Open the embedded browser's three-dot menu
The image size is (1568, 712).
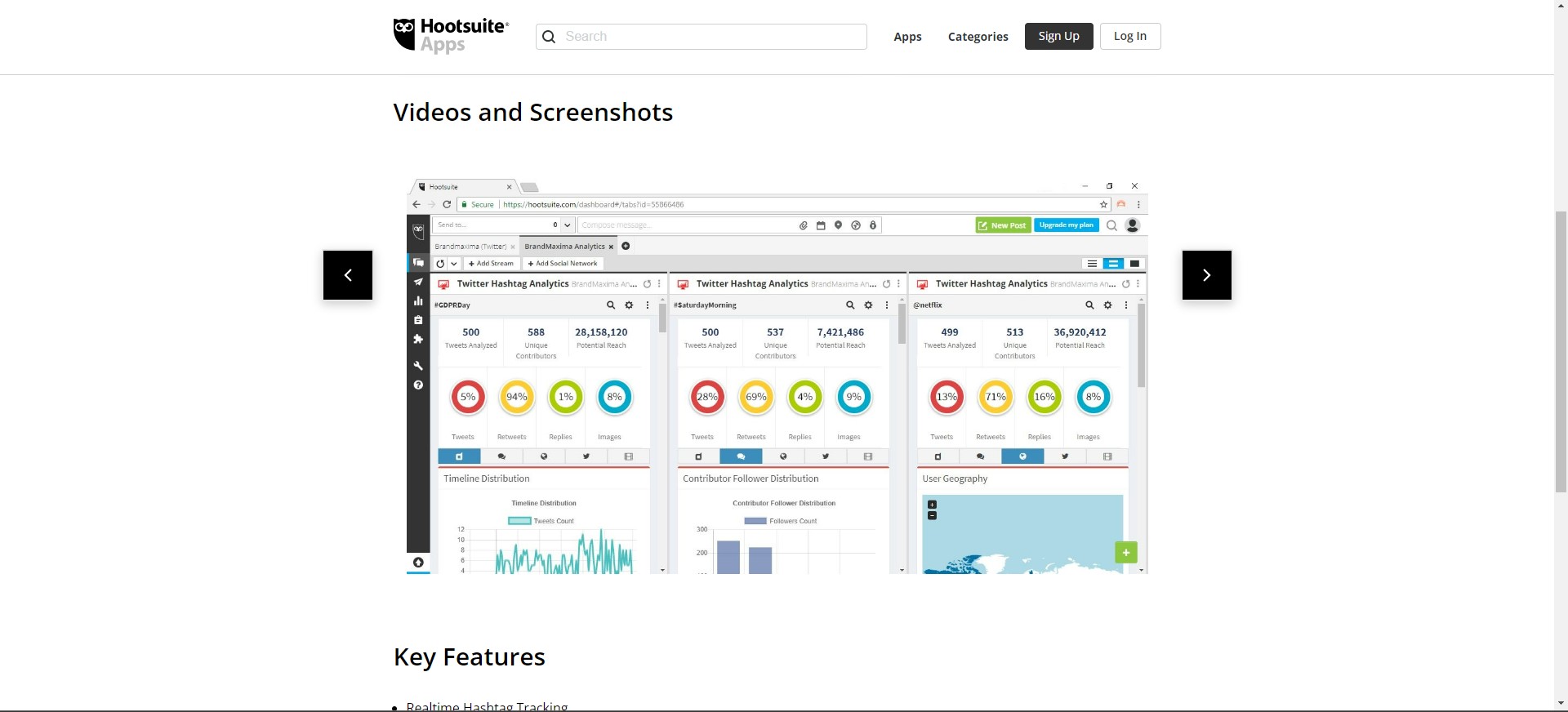pos(1138,204)
